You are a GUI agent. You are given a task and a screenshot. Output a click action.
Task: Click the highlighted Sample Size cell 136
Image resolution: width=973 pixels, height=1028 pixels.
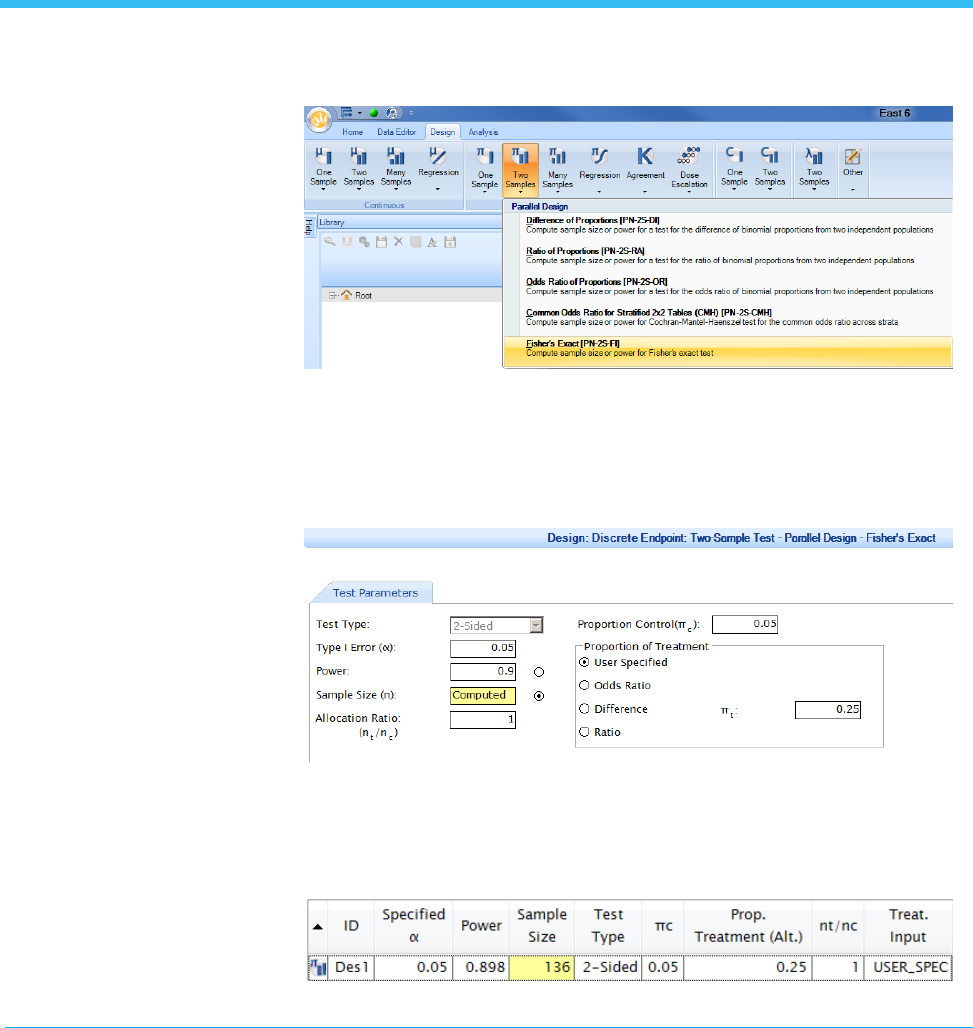(x=542, y=967)
